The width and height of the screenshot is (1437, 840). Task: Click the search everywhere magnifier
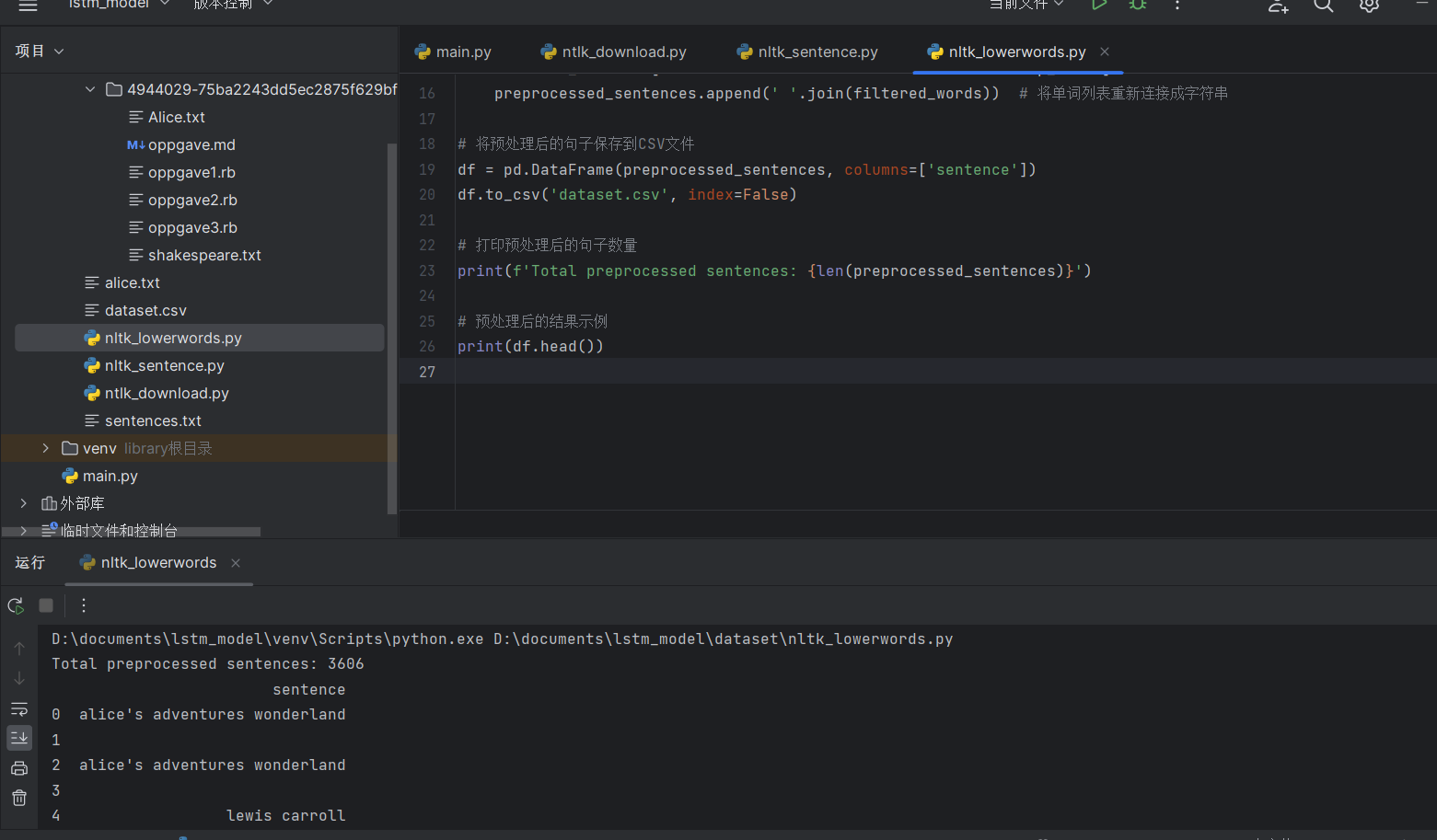pyautogui.click(x=1323, y=6)
